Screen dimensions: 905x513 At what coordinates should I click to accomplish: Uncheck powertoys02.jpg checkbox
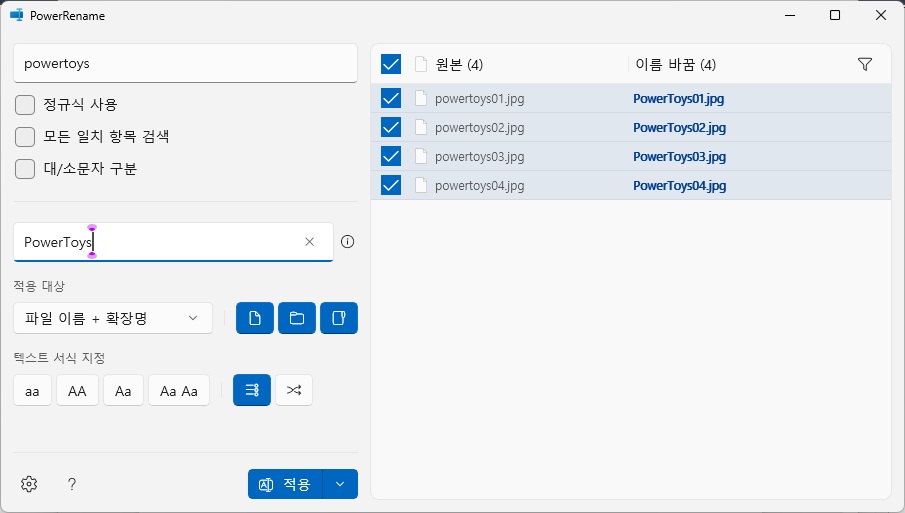(391, 127)
